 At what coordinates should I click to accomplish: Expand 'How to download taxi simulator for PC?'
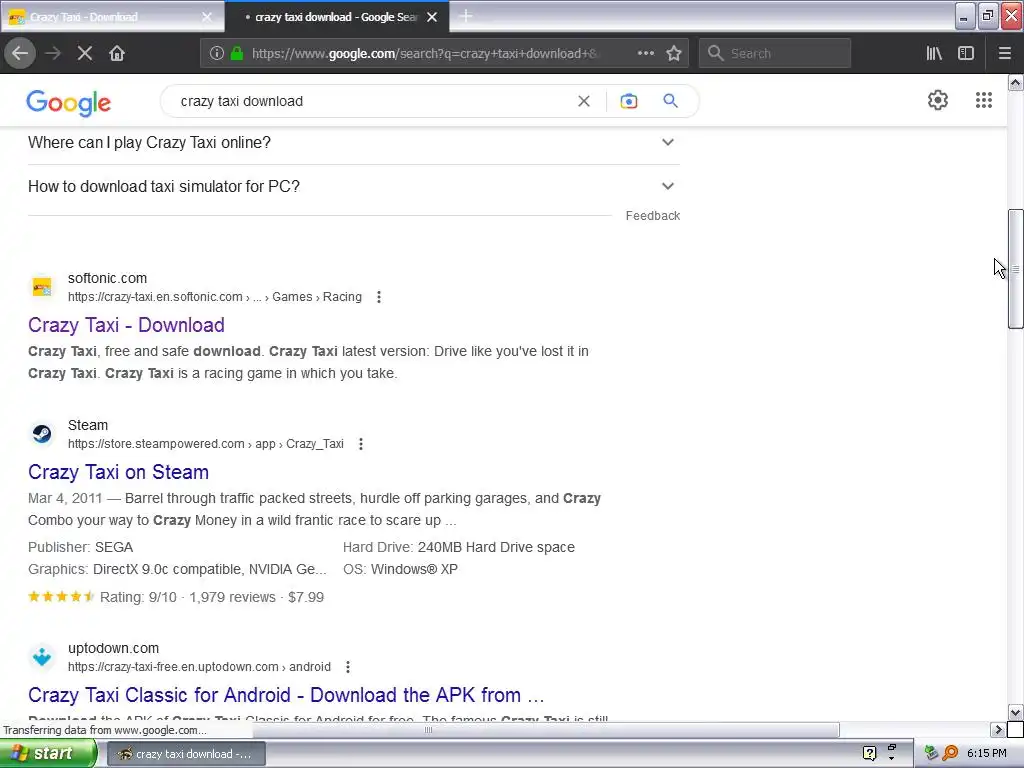click(353, 186)
